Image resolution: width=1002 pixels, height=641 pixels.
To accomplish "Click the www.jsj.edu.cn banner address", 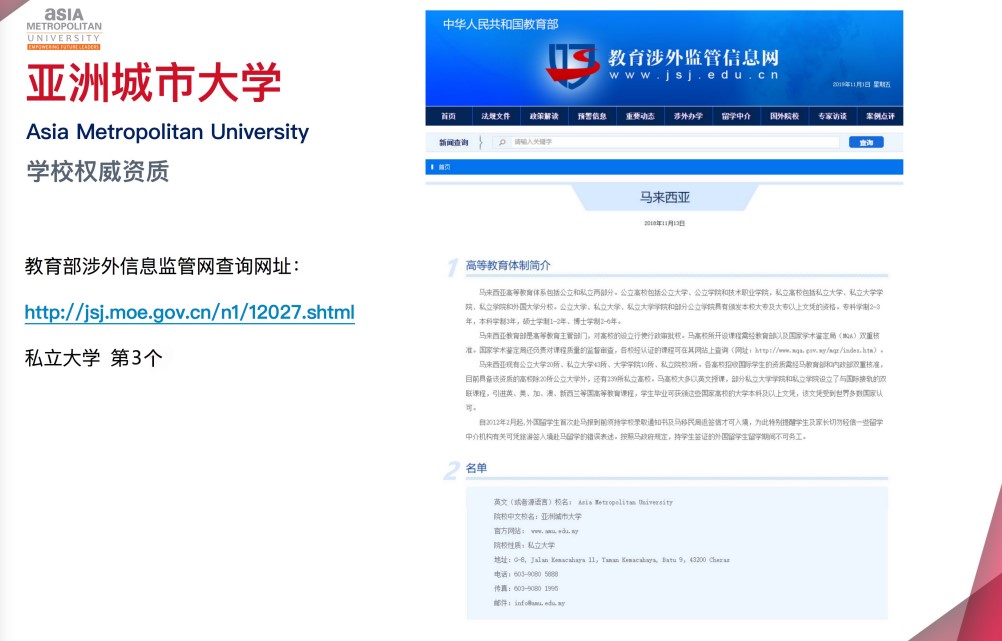I will coord(693,75).
